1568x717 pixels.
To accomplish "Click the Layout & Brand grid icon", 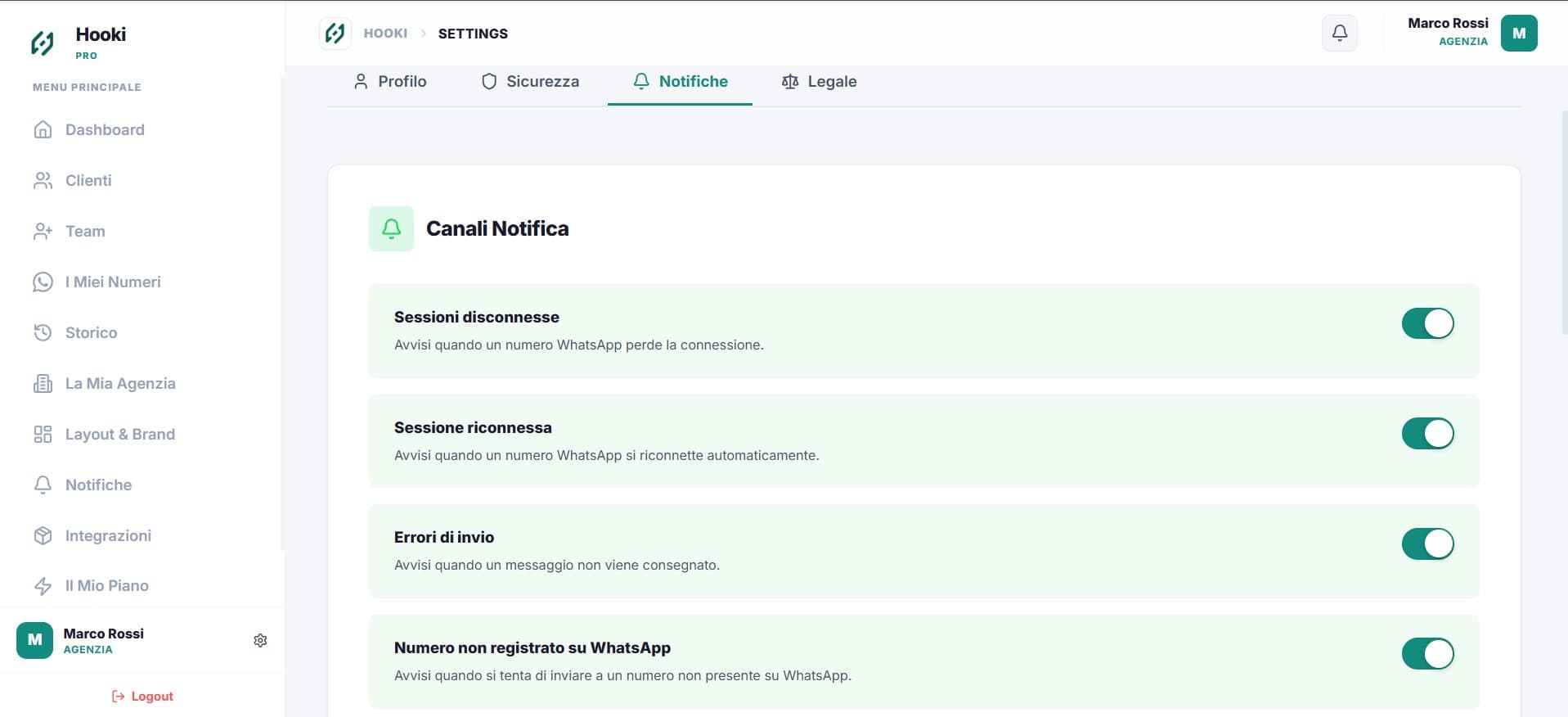I will 43,434.
